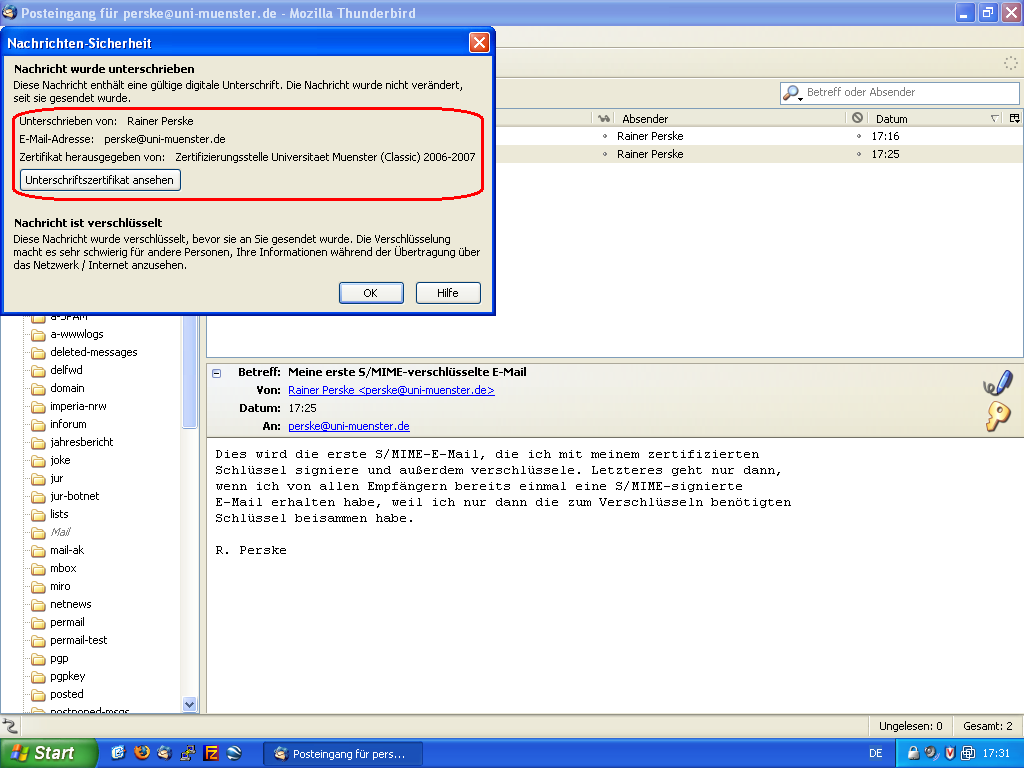Click the Hilfe button in the dialog
The width and height of the screenshot is (1024, 768).
448,293
